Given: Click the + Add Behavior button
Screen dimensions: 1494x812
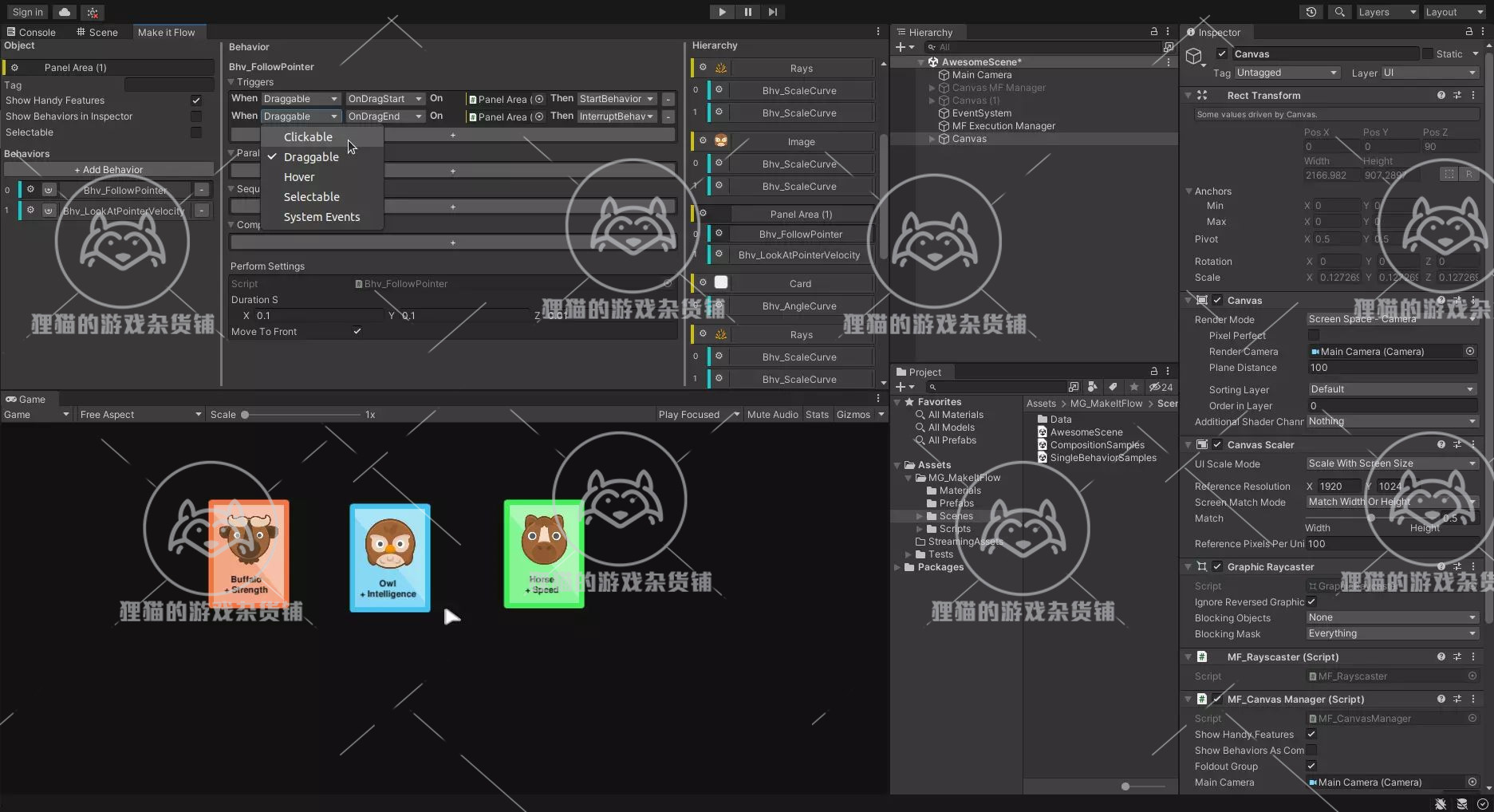Looking at the screenshot, I should (108, 169).
